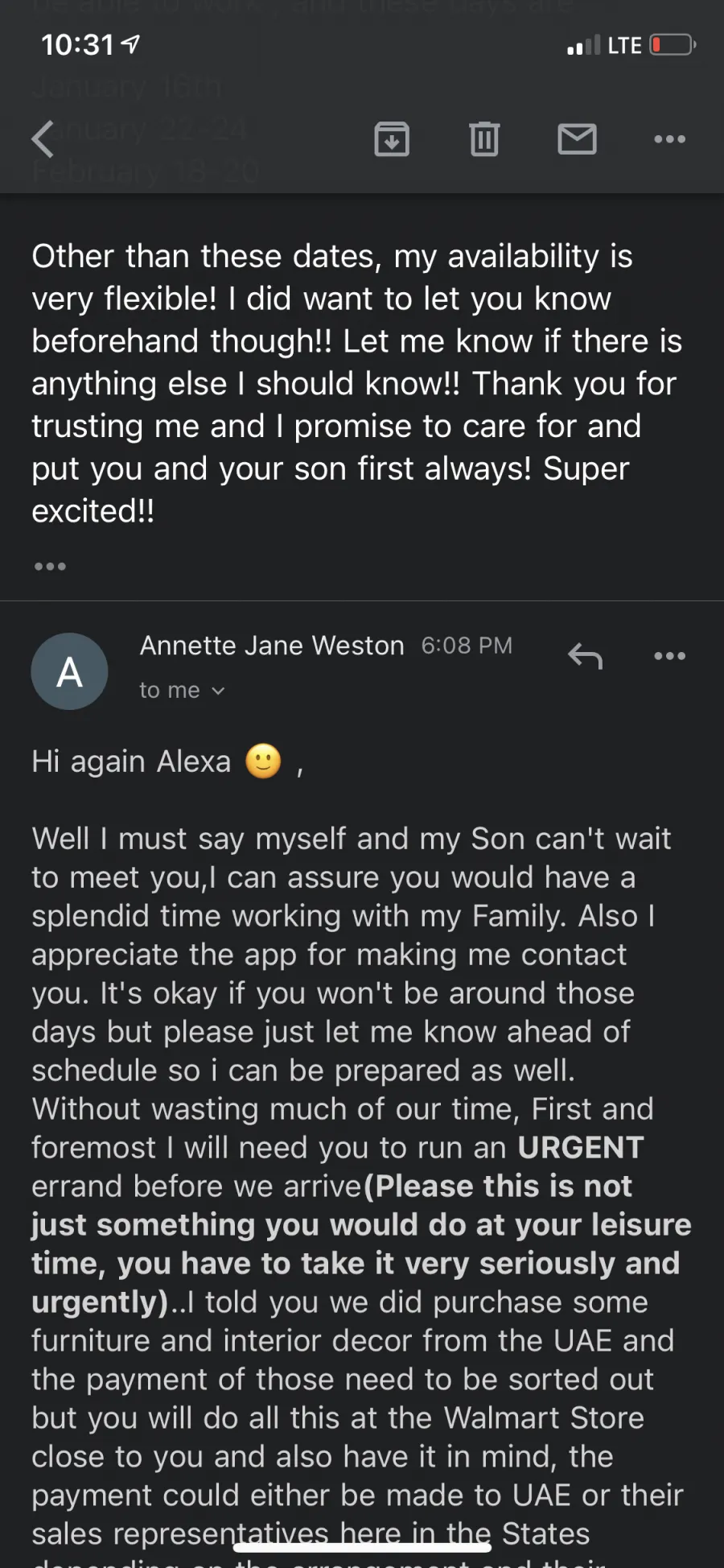Open more options for Annette's message
Viewport: 724px width, 1568px height.
[x=669, y=656]
